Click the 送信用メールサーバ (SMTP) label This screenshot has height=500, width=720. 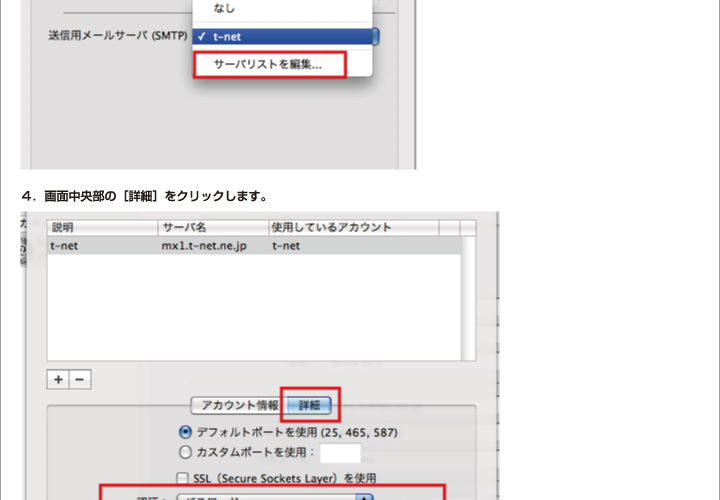point(118,35)
